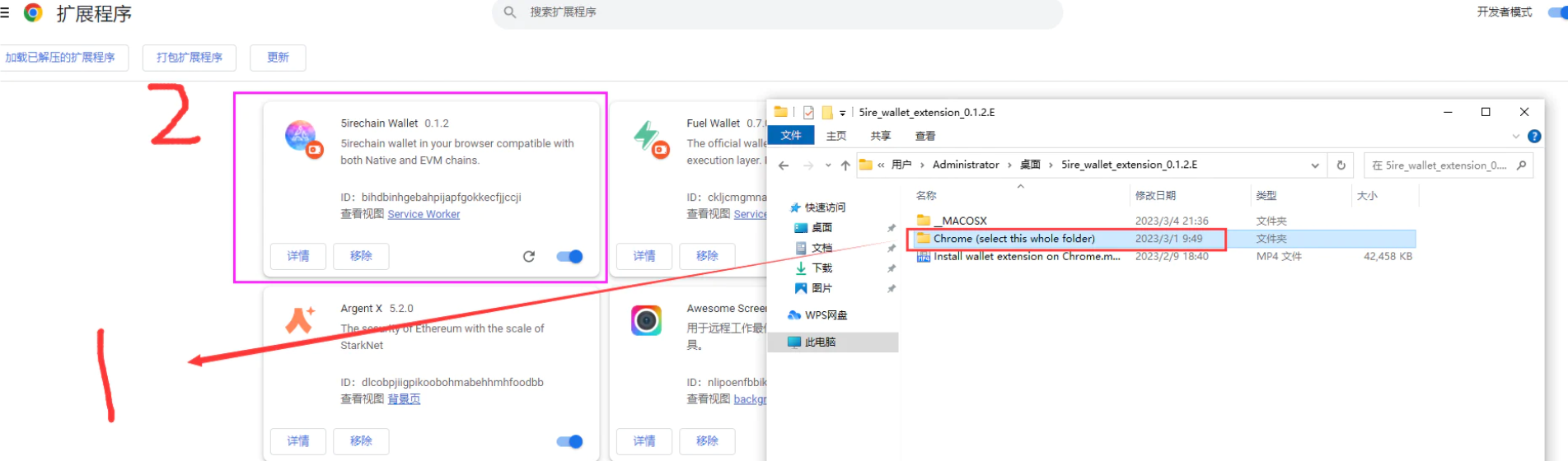Click 移除 for Fuel Wallet

707,256
